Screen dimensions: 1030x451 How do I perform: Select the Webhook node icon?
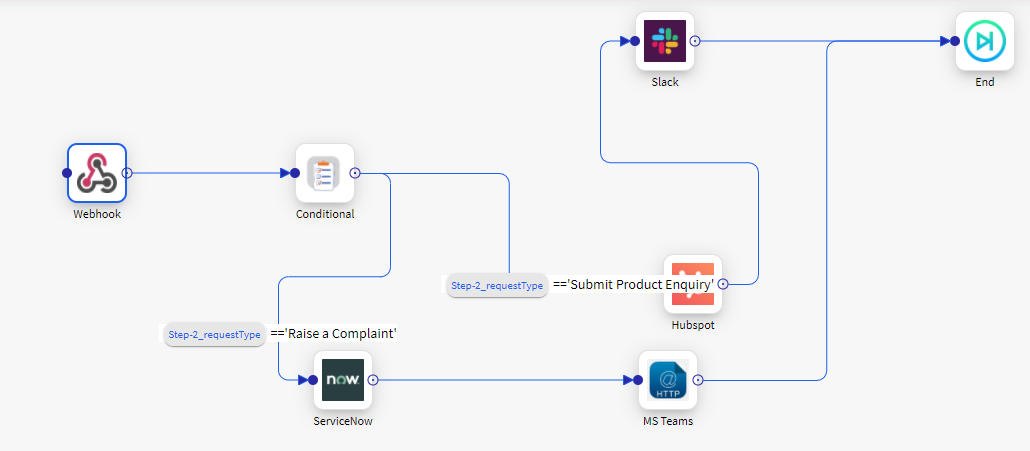(x=97, y=173)
